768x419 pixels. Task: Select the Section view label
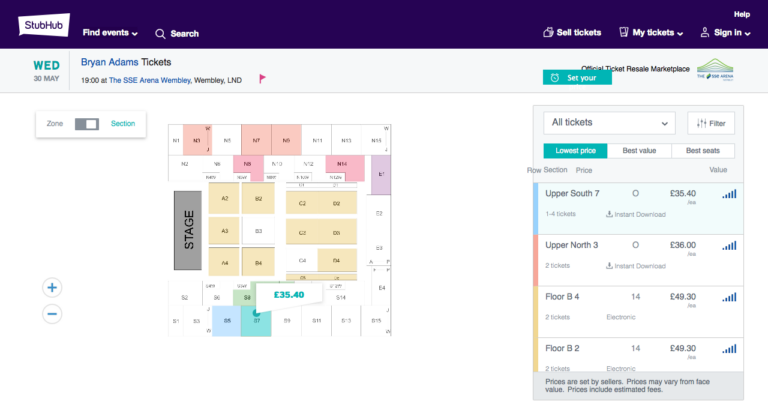pyautogui.click(x=123, y=123)
